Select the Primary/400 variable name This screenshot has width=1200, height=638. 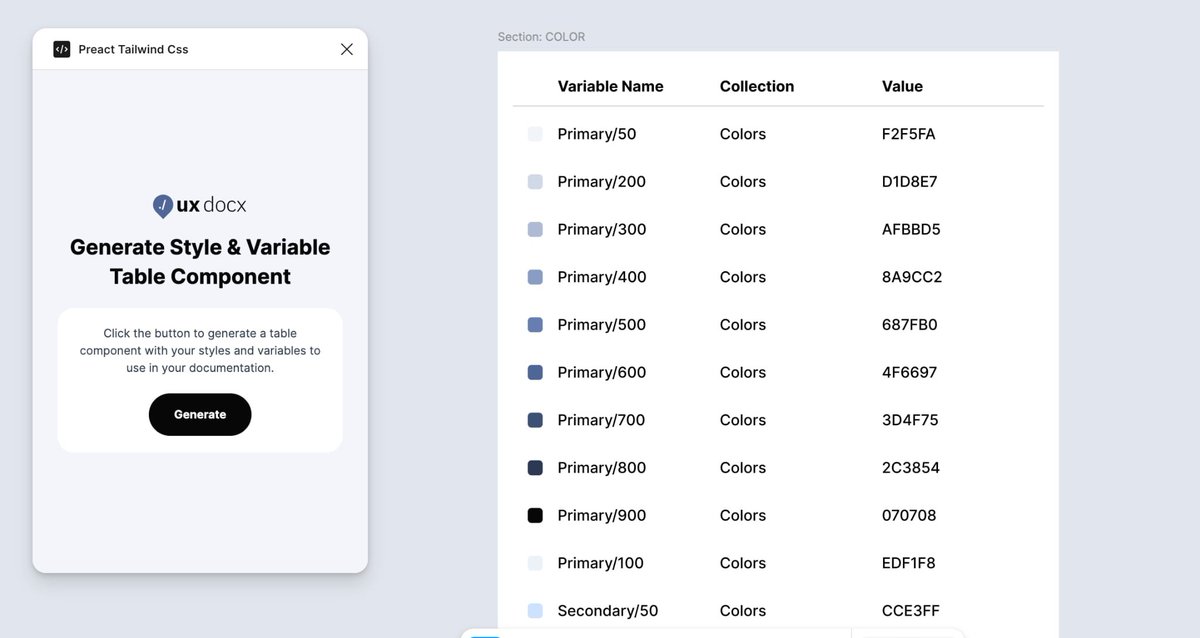(x=602, y=277)
